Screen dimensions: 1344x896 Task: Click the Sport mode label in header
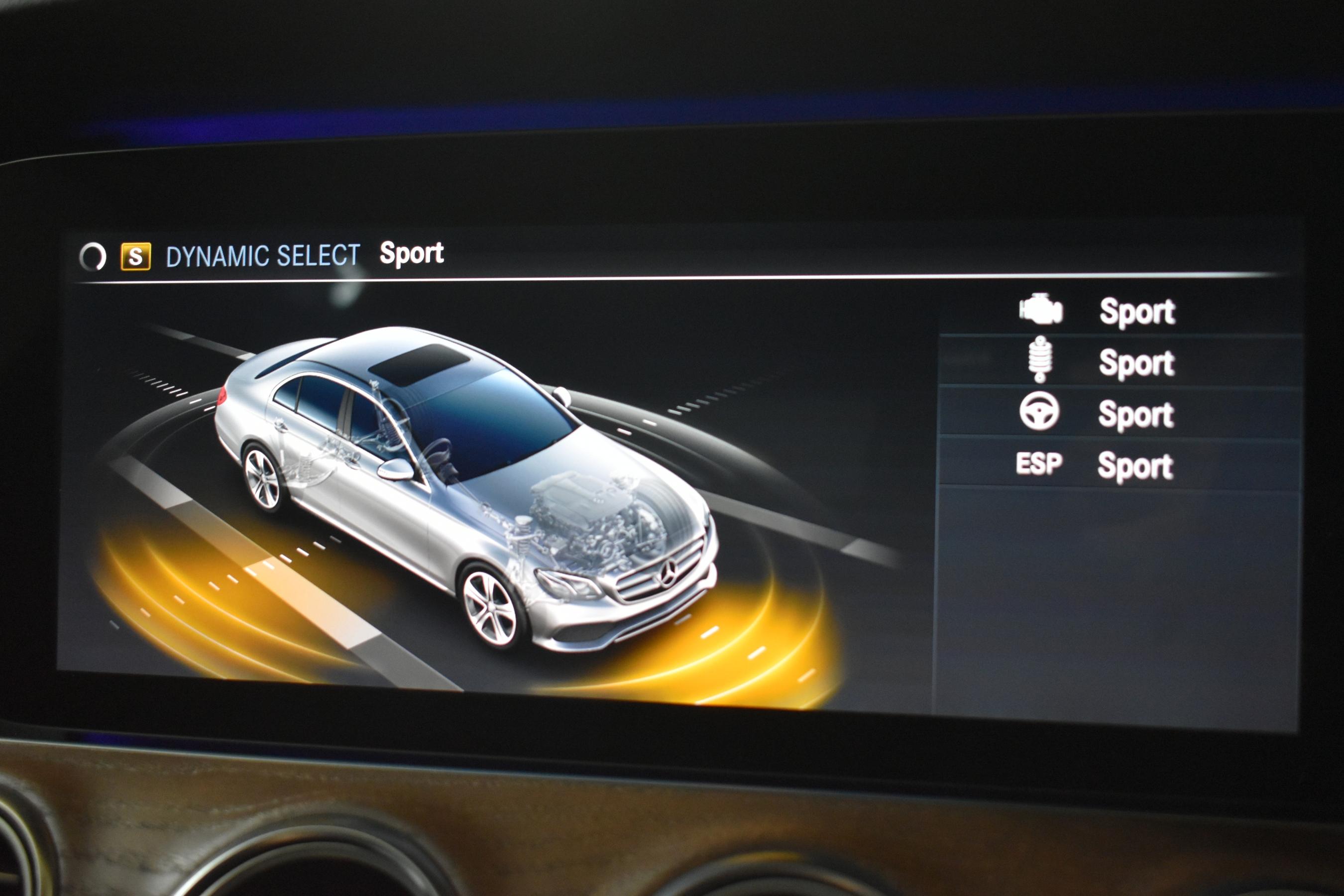(x=412, y=253)
